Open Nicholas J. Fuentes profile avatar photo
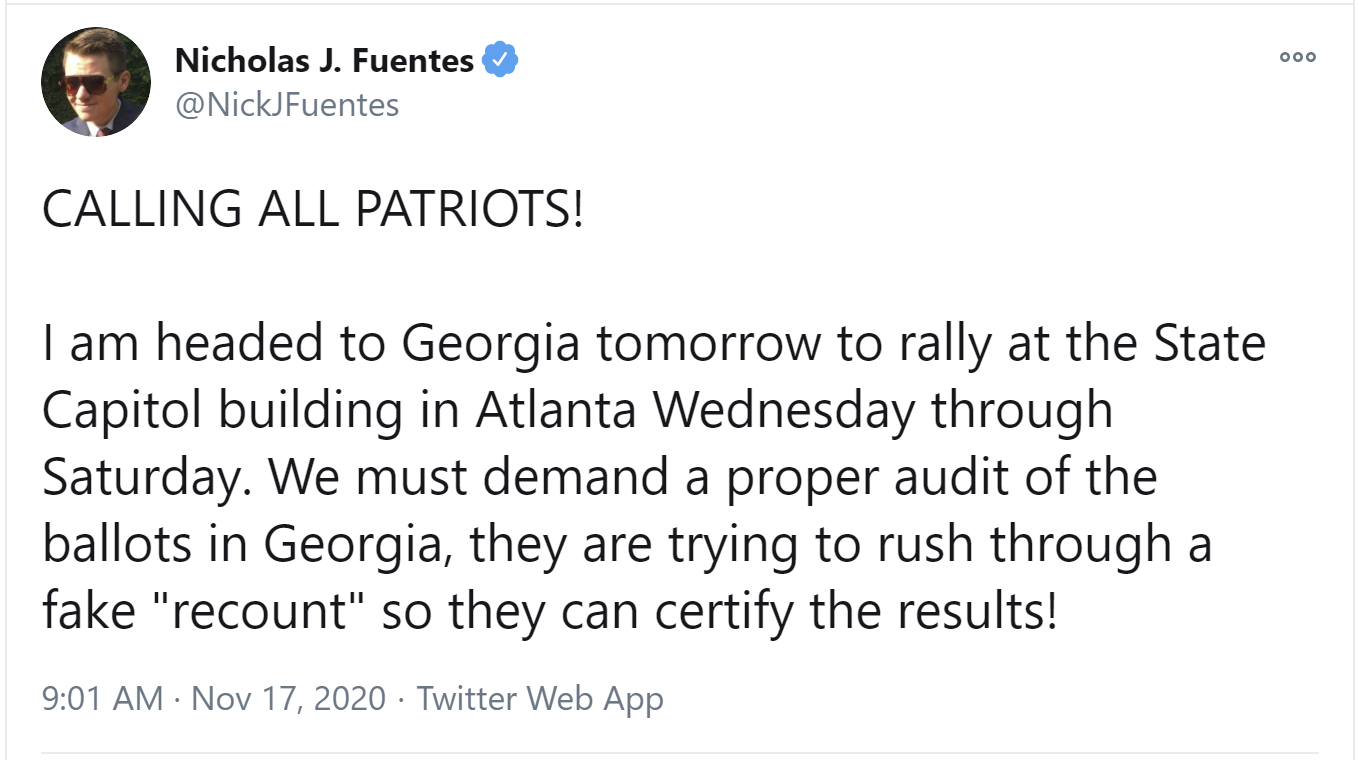Viewport: 1359px width, 760px height. [96, 82]
